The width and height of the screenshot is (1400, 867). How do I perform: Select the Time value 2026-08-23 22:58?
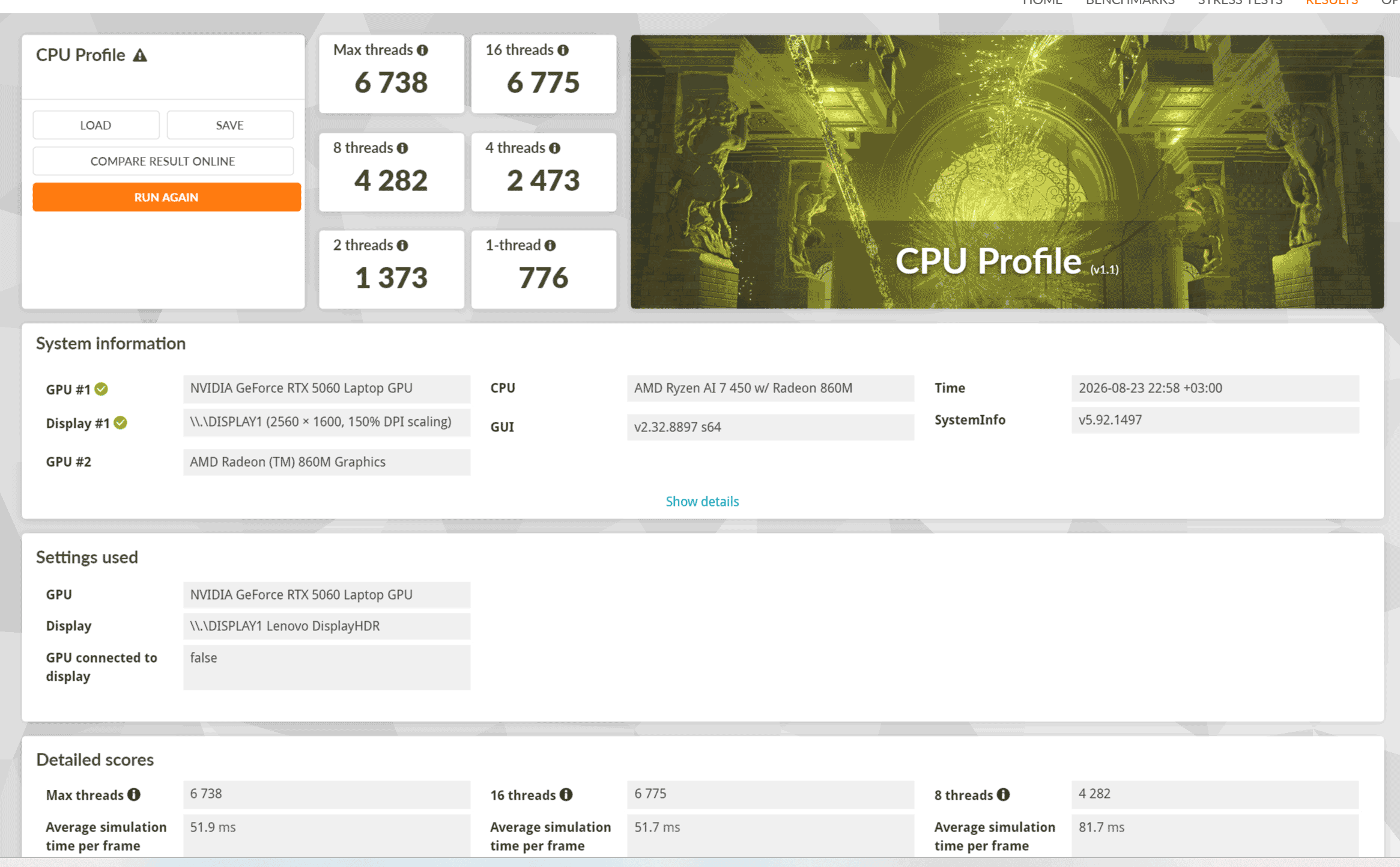point(1215,389)
